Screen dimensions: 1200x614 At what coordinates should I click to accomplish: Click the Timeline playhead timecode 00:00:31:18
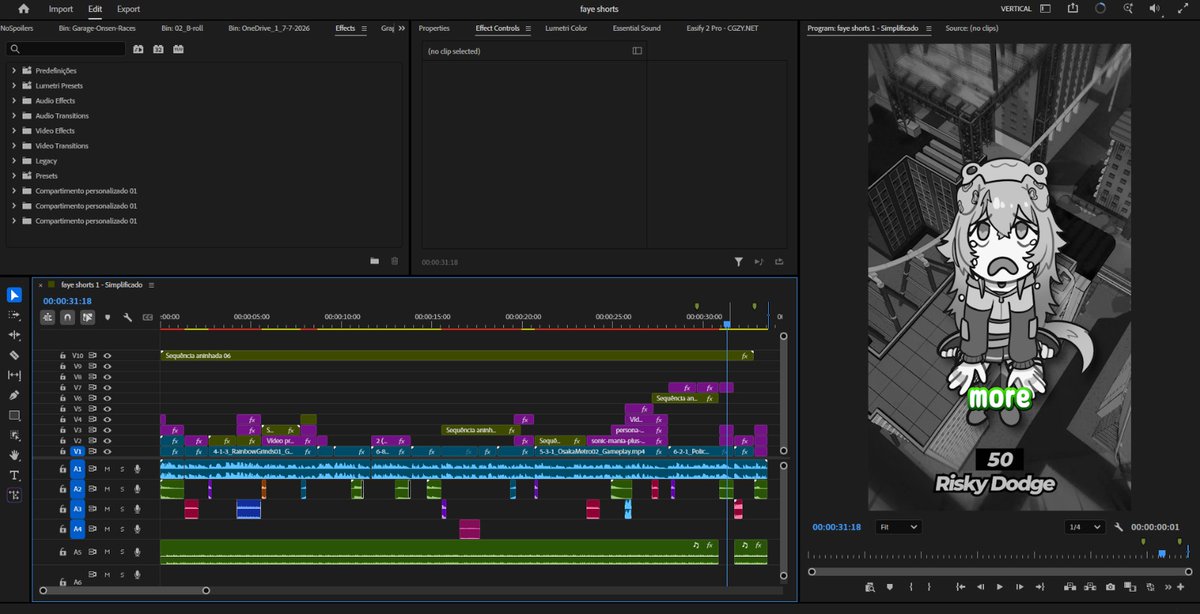click(67, 301)
